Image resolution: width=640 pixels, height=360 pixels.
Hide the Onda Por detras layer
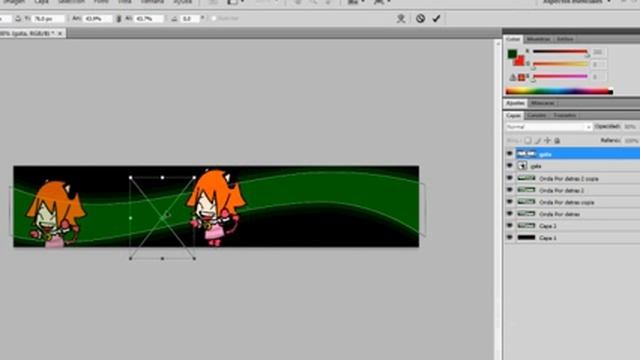(x=509, y=214)
